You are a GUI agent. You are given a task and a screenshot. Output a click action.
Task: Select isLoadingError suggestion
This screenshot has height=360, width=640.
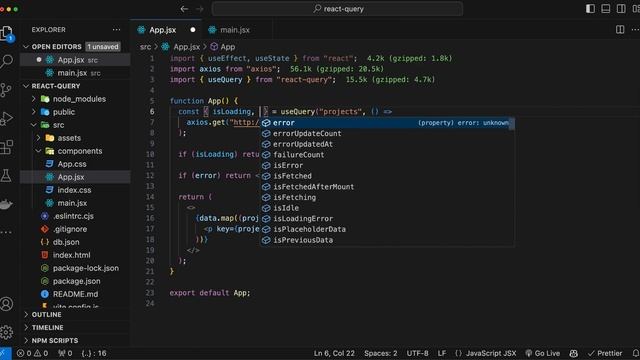pyautogui.click(x=387, y=219)
